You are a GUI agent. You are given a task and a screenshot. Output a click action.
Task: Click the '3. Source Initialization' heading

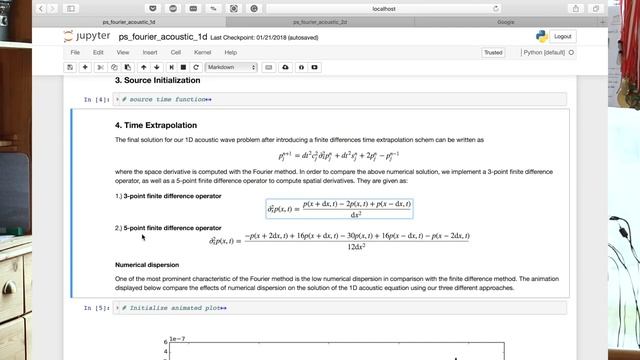[x=158, y=80]
